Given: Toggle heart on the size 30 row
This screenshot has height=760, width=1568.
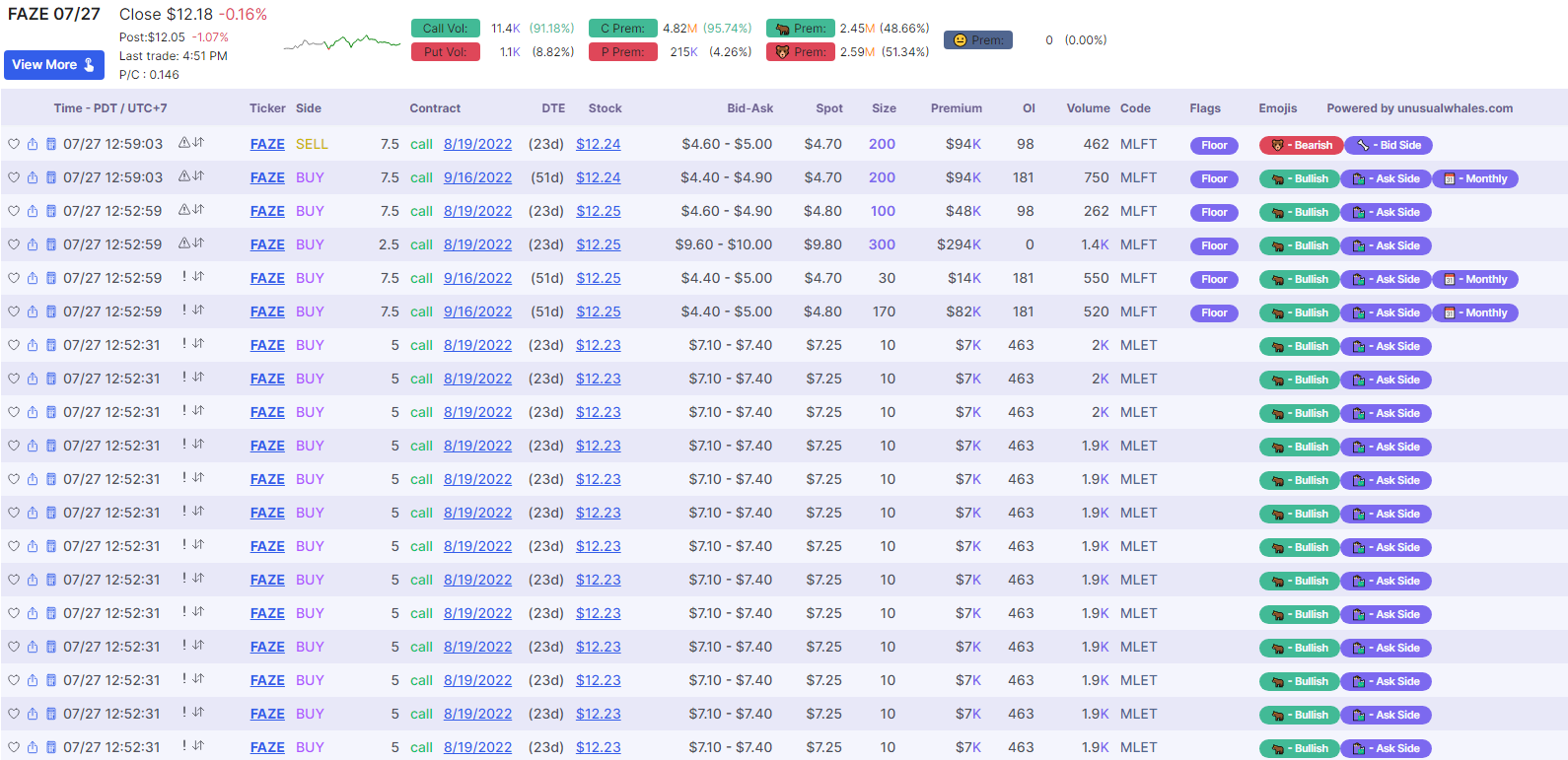Looking at the screenshot, I should point(14,278).
